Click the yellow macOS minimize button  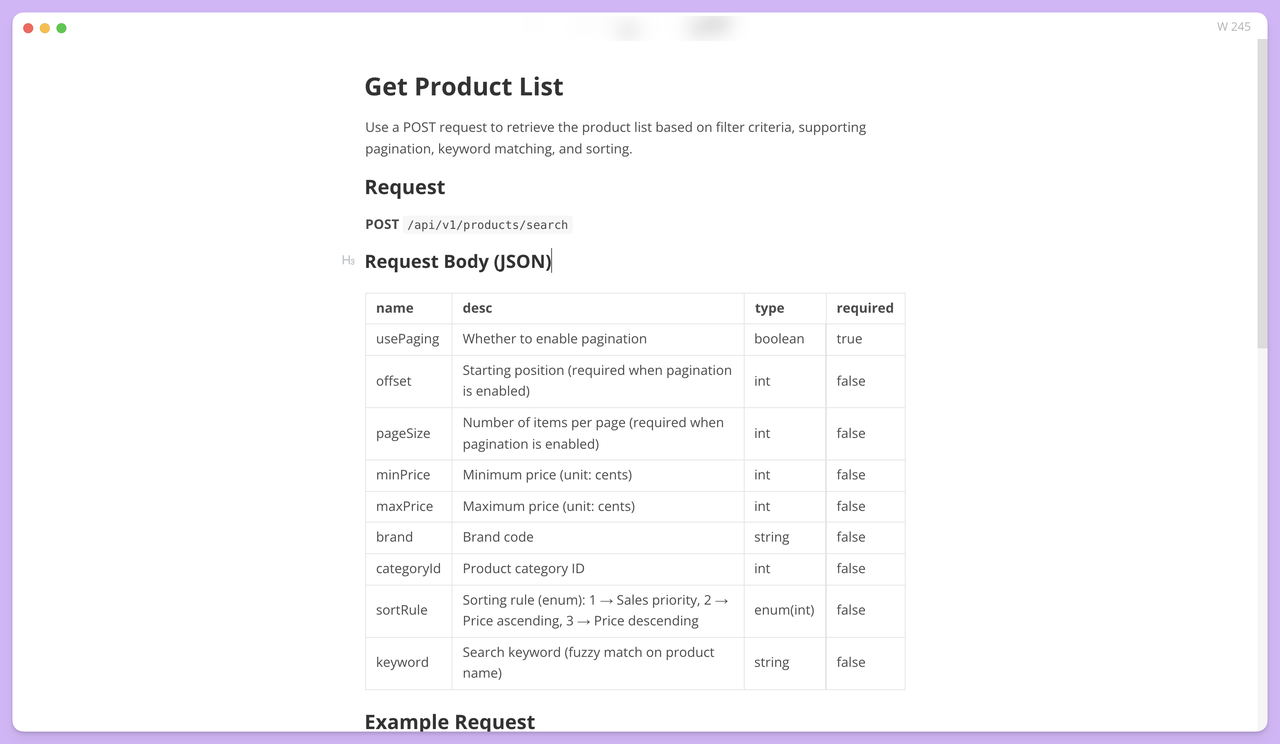[x=44, y=28]
